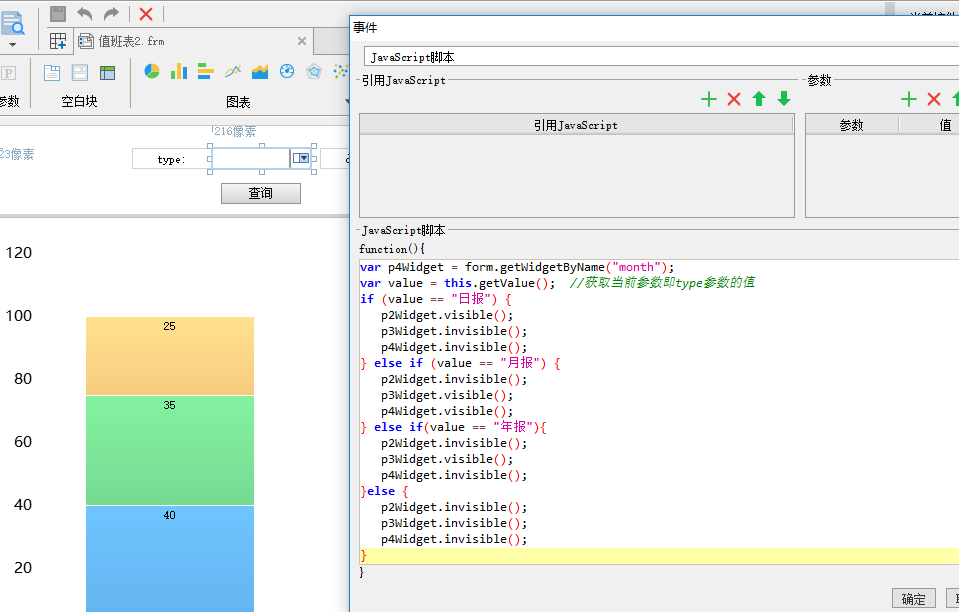This screenshot has height=612, width=959.
Task: Click the 参数 table column header
Action: click(852, 125)
